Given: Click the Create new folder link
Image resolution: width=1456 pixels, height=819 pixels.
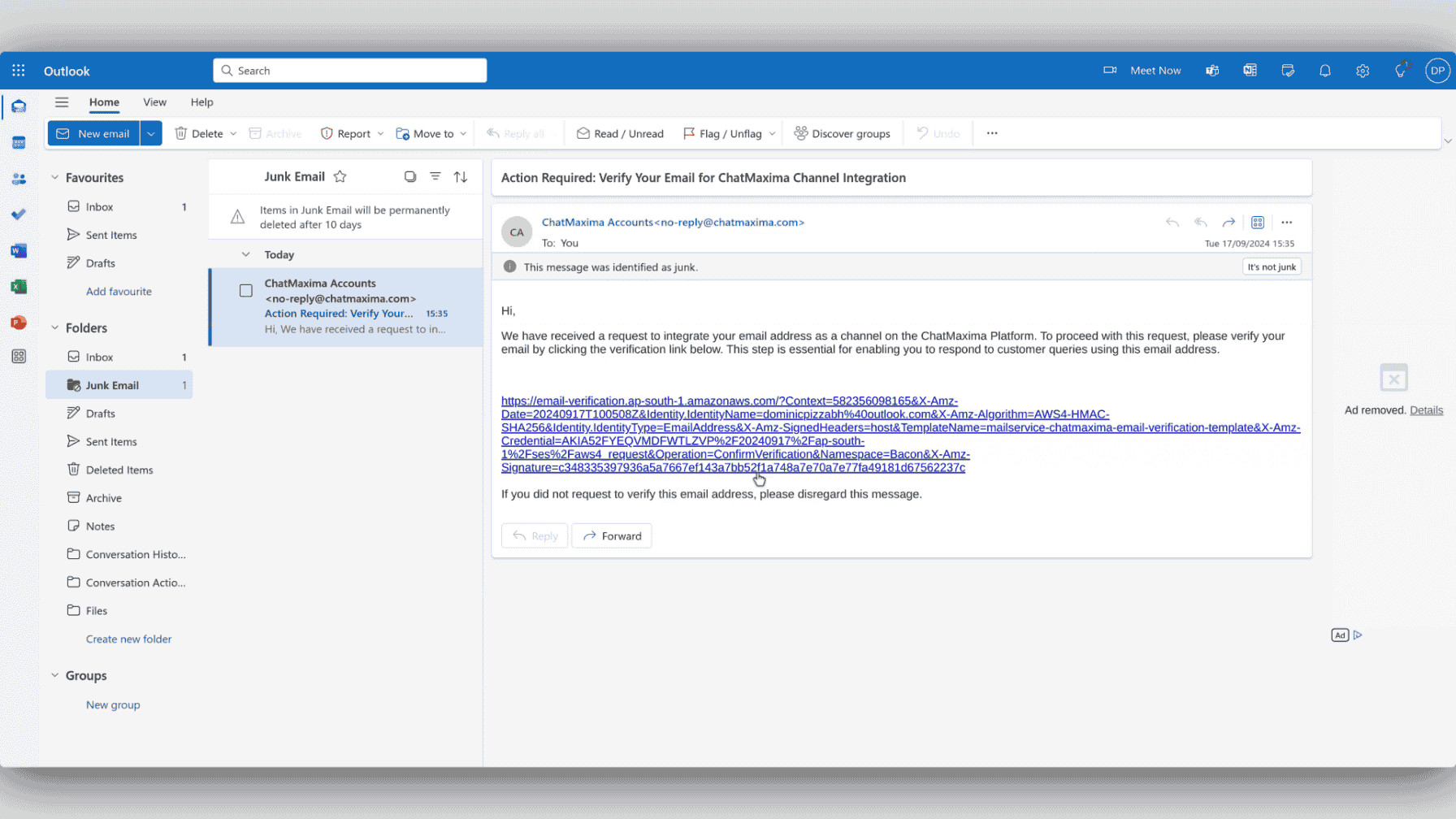Looking at the screenshot, I should tap(129, 639).
